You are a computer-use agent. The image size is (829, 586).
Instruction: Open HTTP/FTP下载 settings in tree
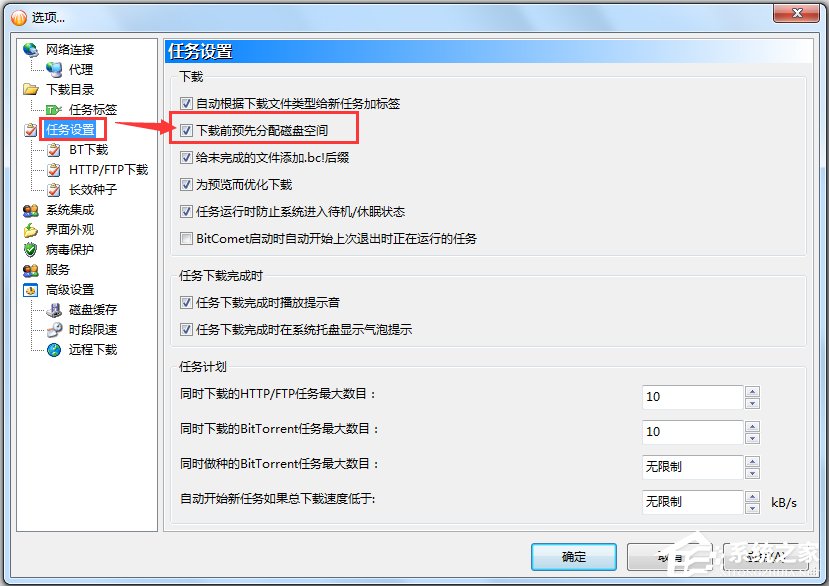tap(108, 170)
